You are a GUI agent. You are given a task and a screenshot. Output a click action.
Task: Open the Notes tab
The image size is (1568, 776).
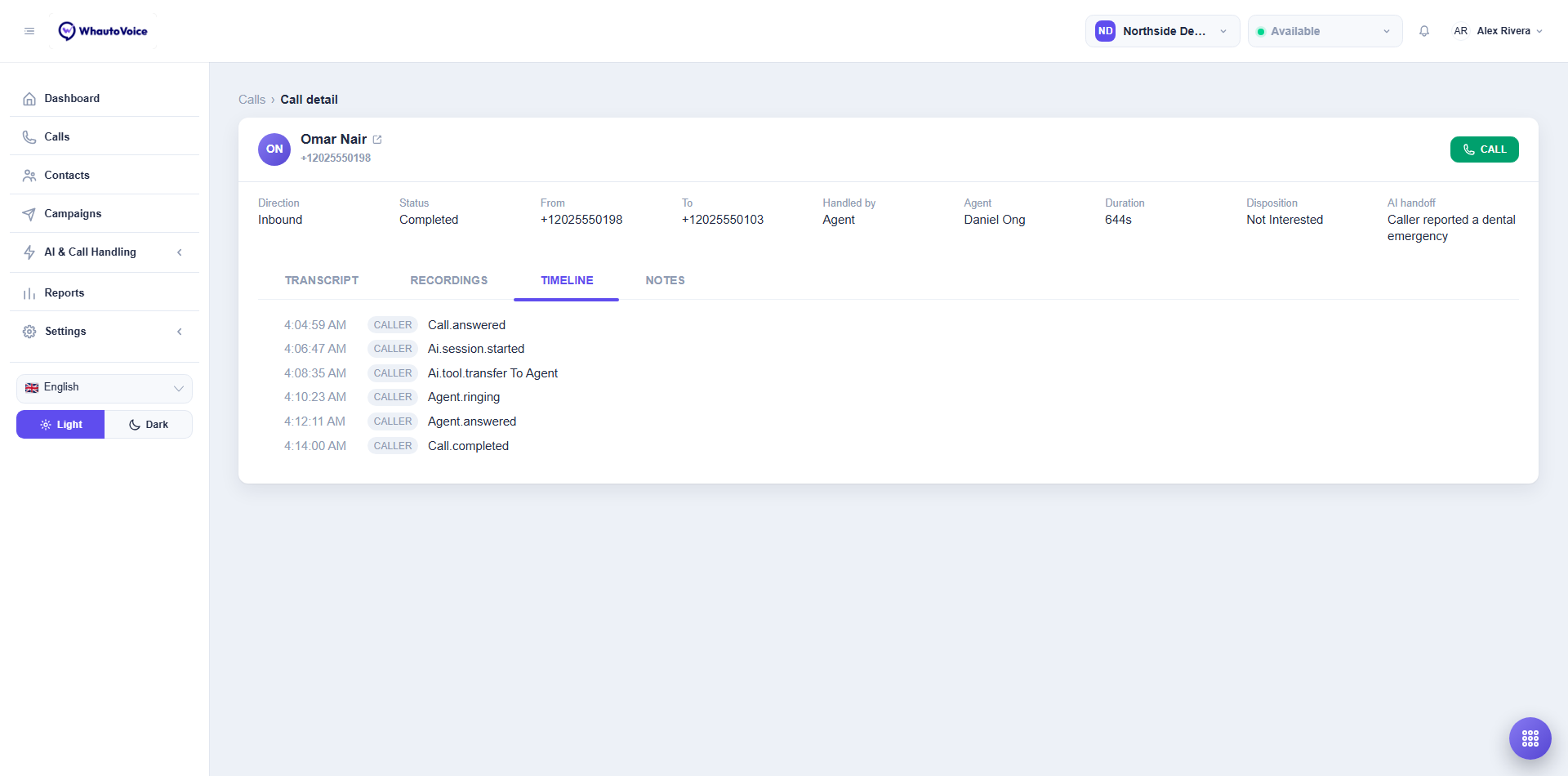pos(666,280)
